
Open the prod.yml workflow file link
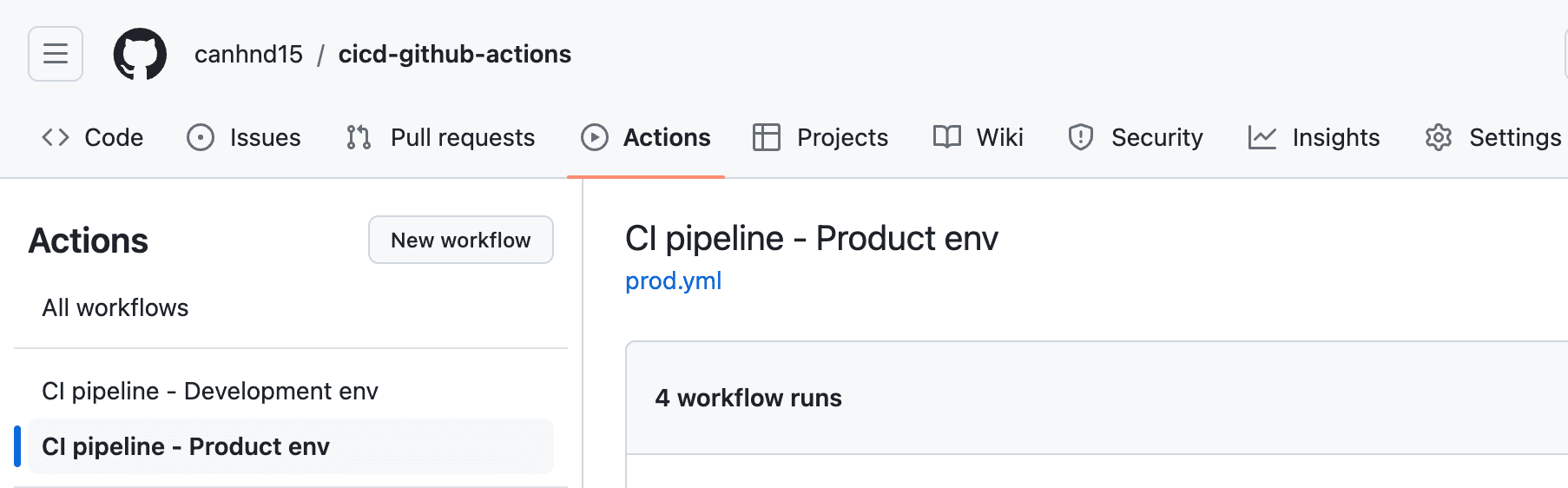coord(674,280)
